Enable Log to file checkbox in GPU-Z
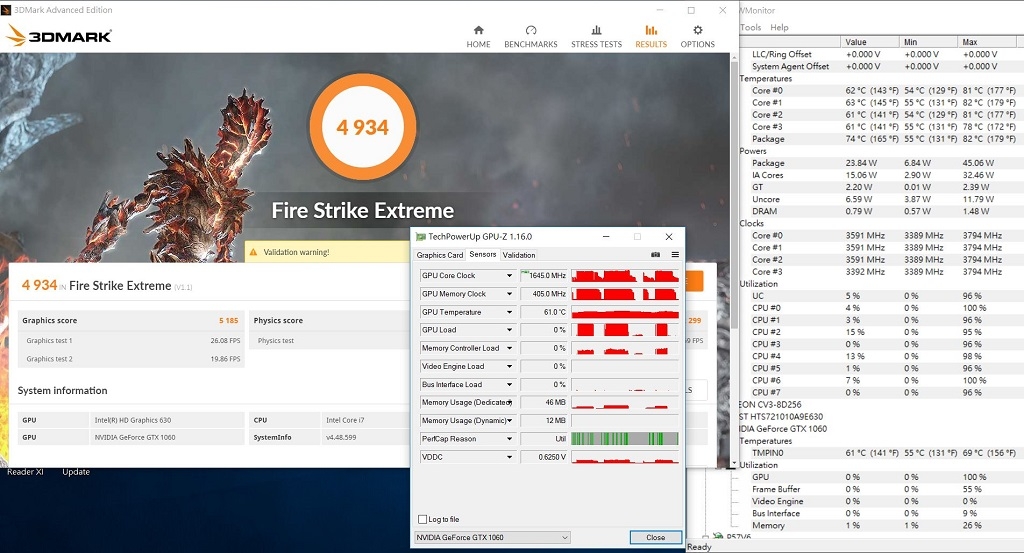 click(x=423, y=519)
